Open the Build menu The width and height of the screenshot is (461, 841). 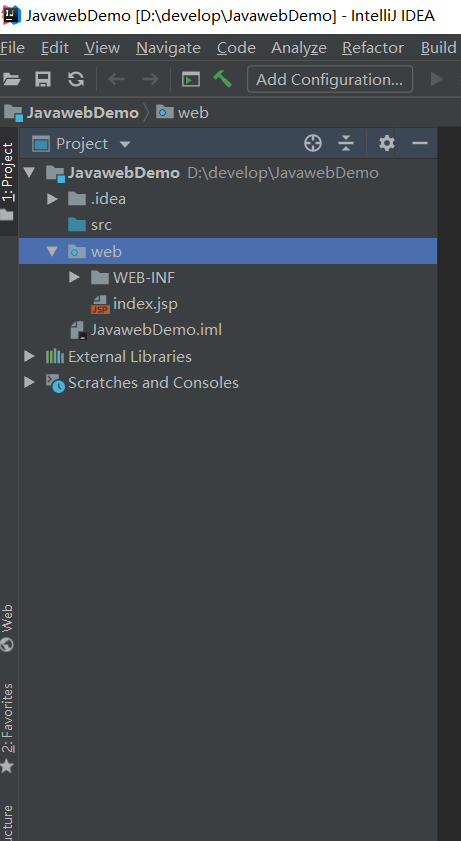438,48
